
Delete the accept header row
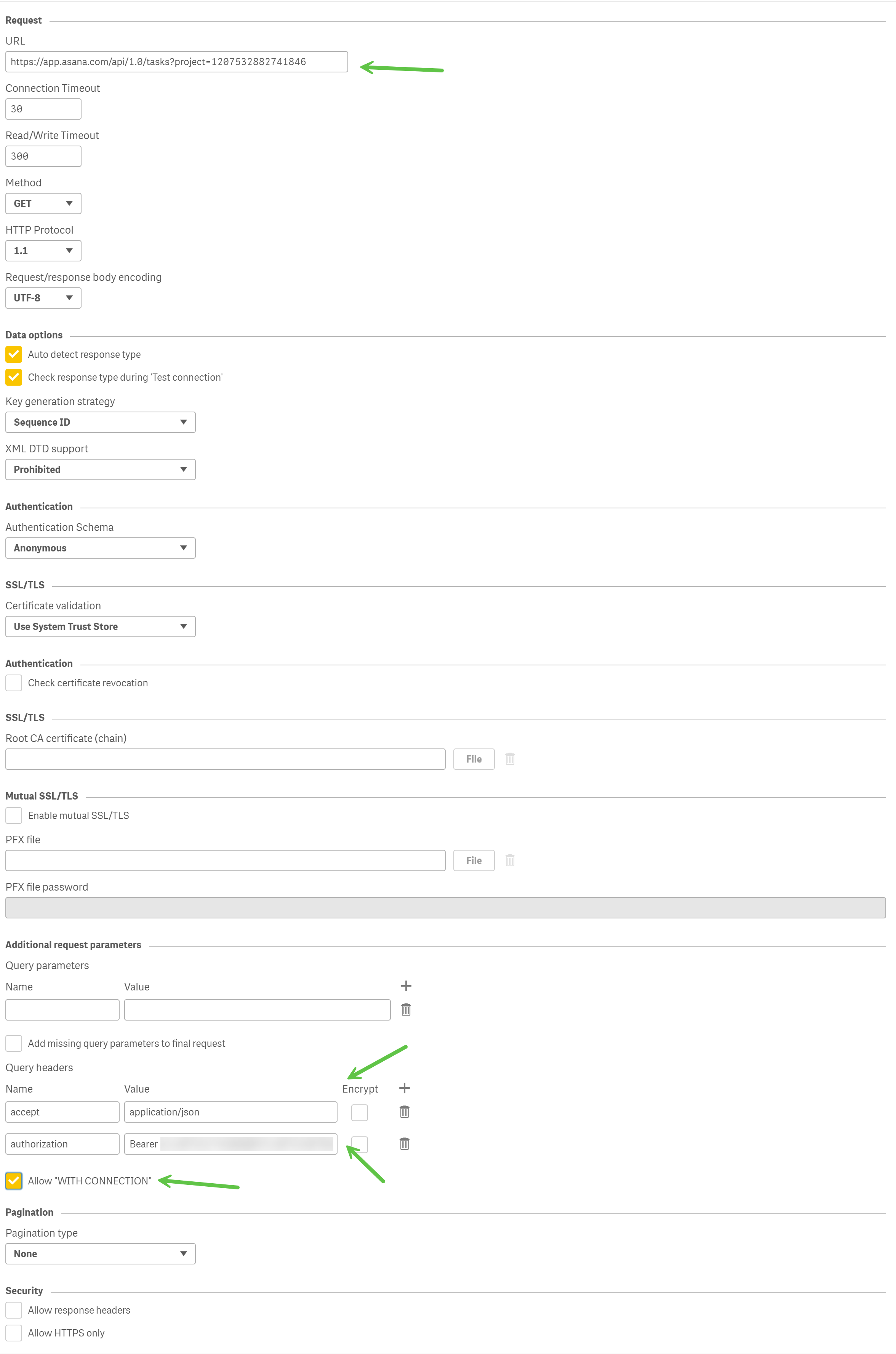coord(405,1112)
